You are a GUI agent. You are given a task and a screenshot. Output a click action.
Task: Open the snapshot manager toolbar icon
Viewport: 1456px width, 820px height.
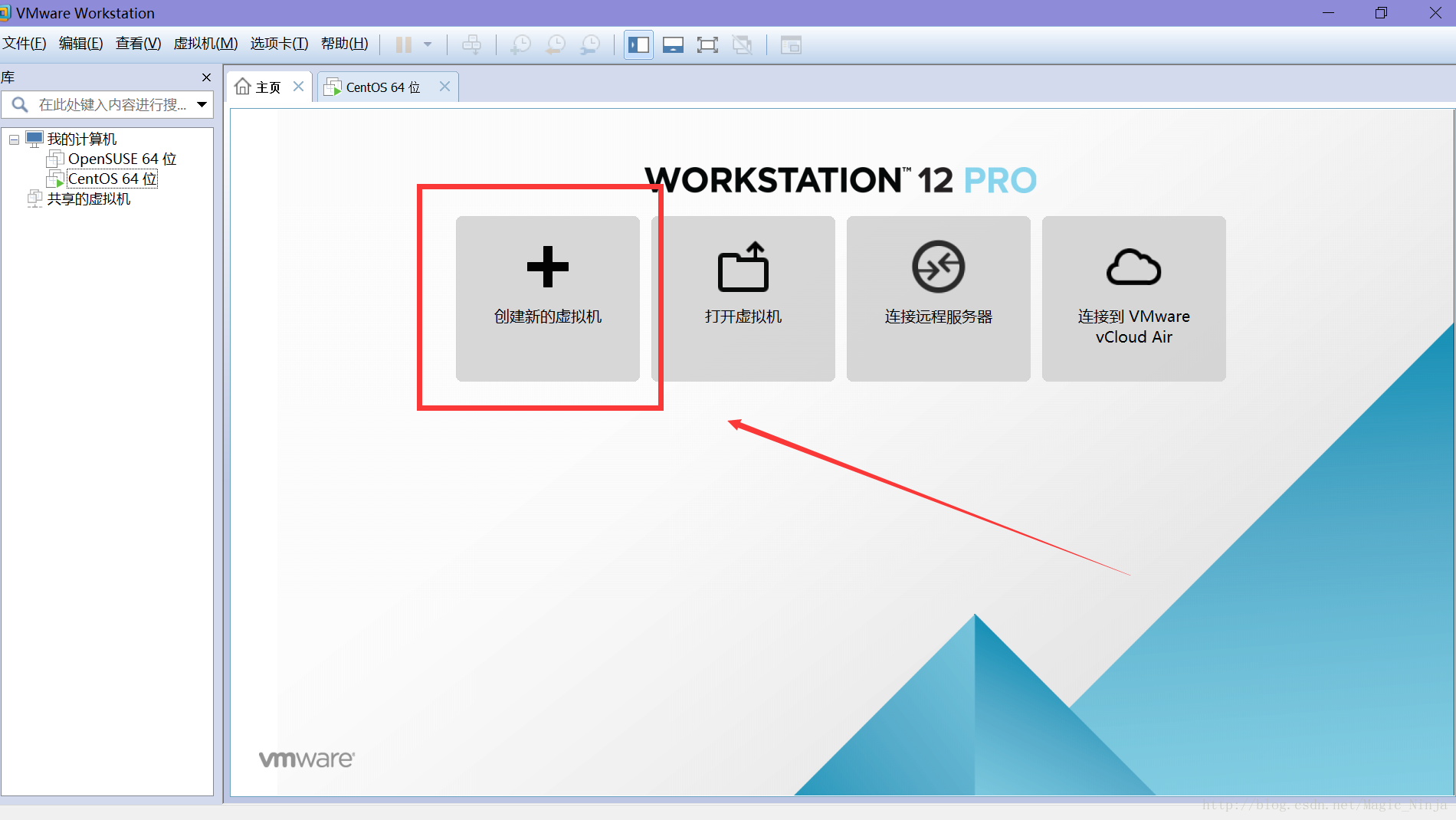pyautogui.click(x=590, y=45)
